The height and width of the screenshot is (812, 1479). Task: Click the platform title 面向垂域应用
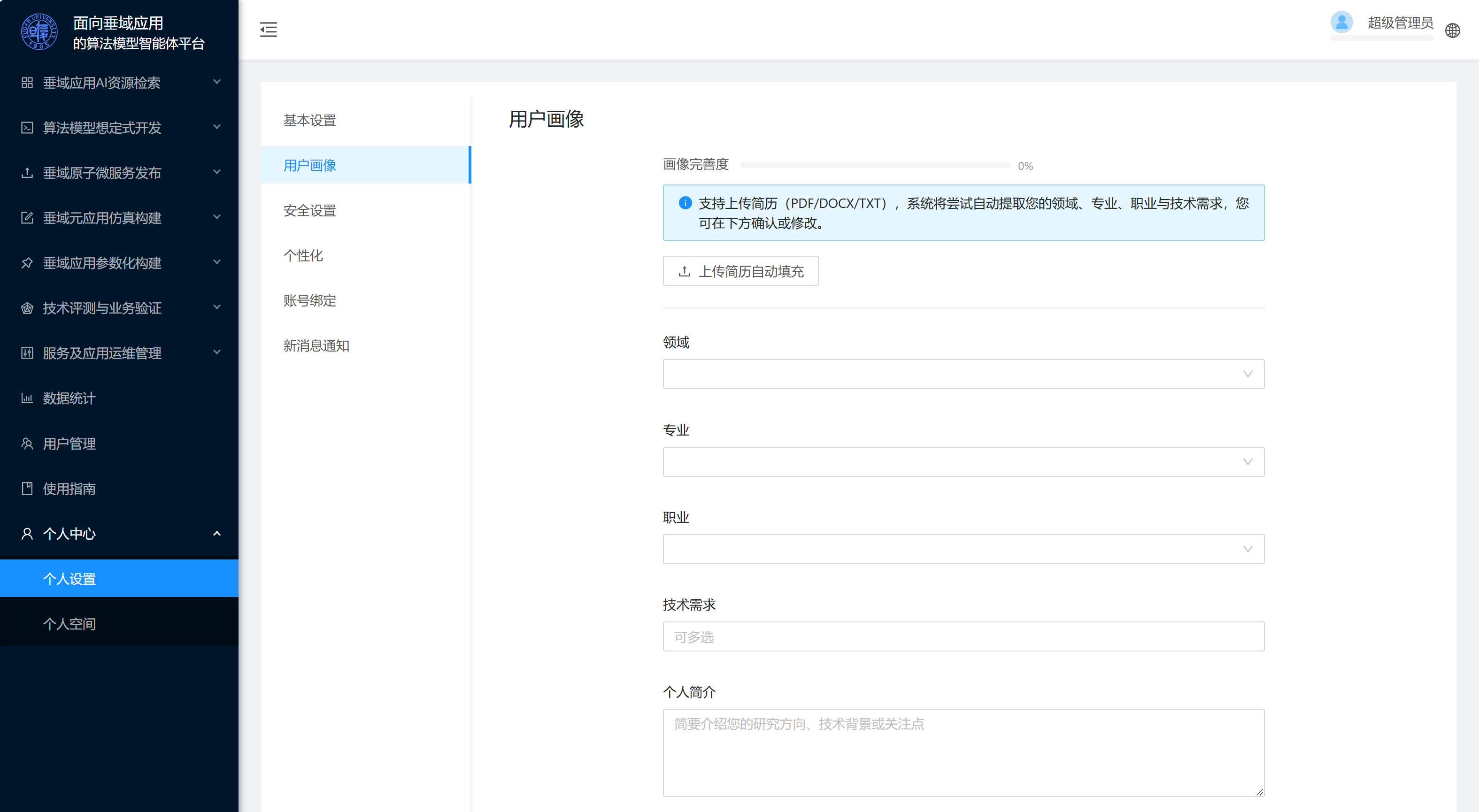118,23
